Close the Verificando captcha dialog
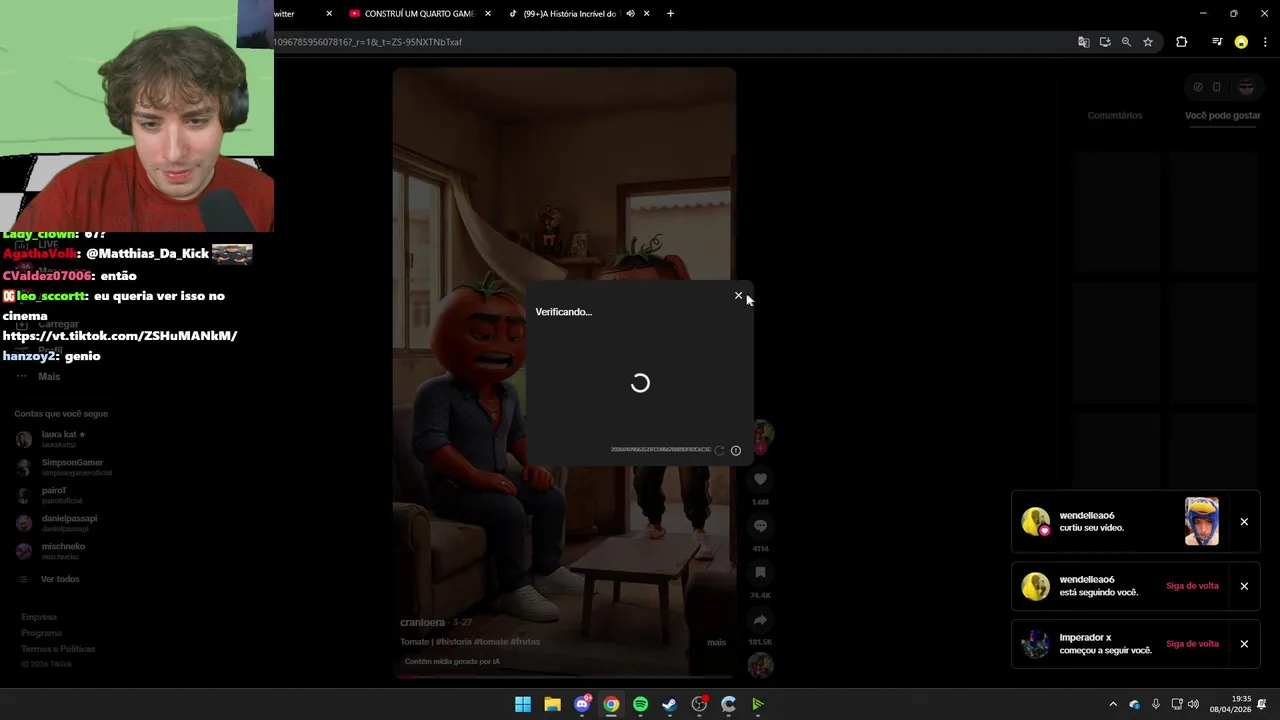The width and height of the screenshot is (1280, 720). [x=738, y=295]
